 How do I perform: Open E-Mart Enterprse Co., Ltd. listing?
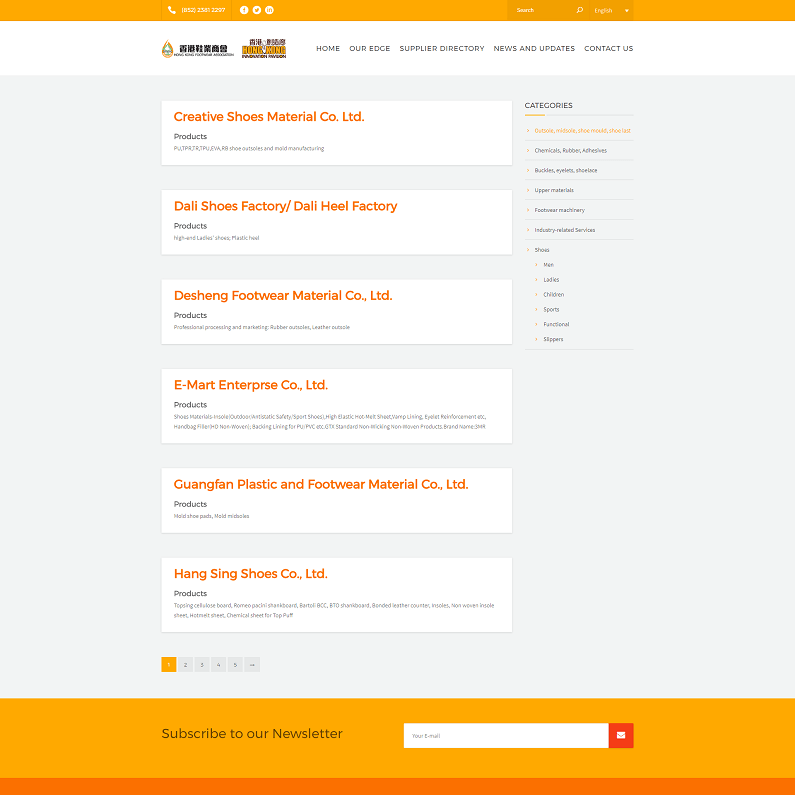(250, 385)
